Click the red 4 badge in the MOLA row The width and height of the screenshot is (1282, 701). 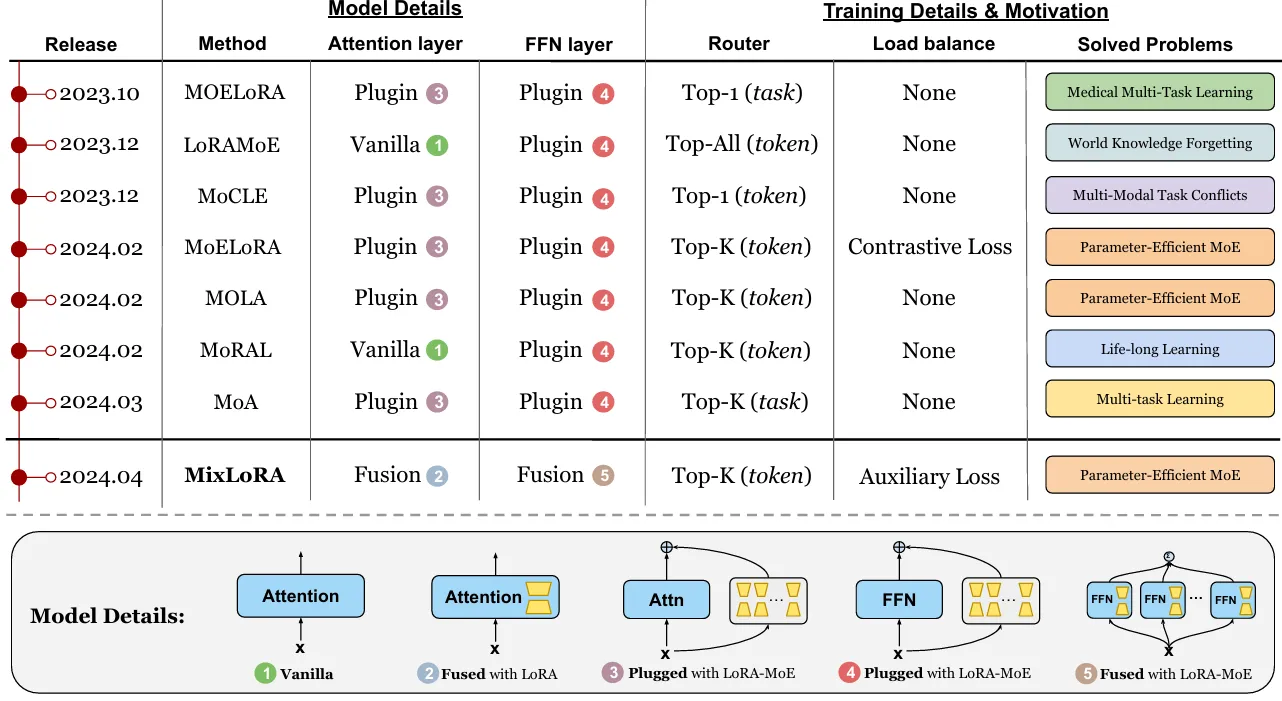[602, 300]
